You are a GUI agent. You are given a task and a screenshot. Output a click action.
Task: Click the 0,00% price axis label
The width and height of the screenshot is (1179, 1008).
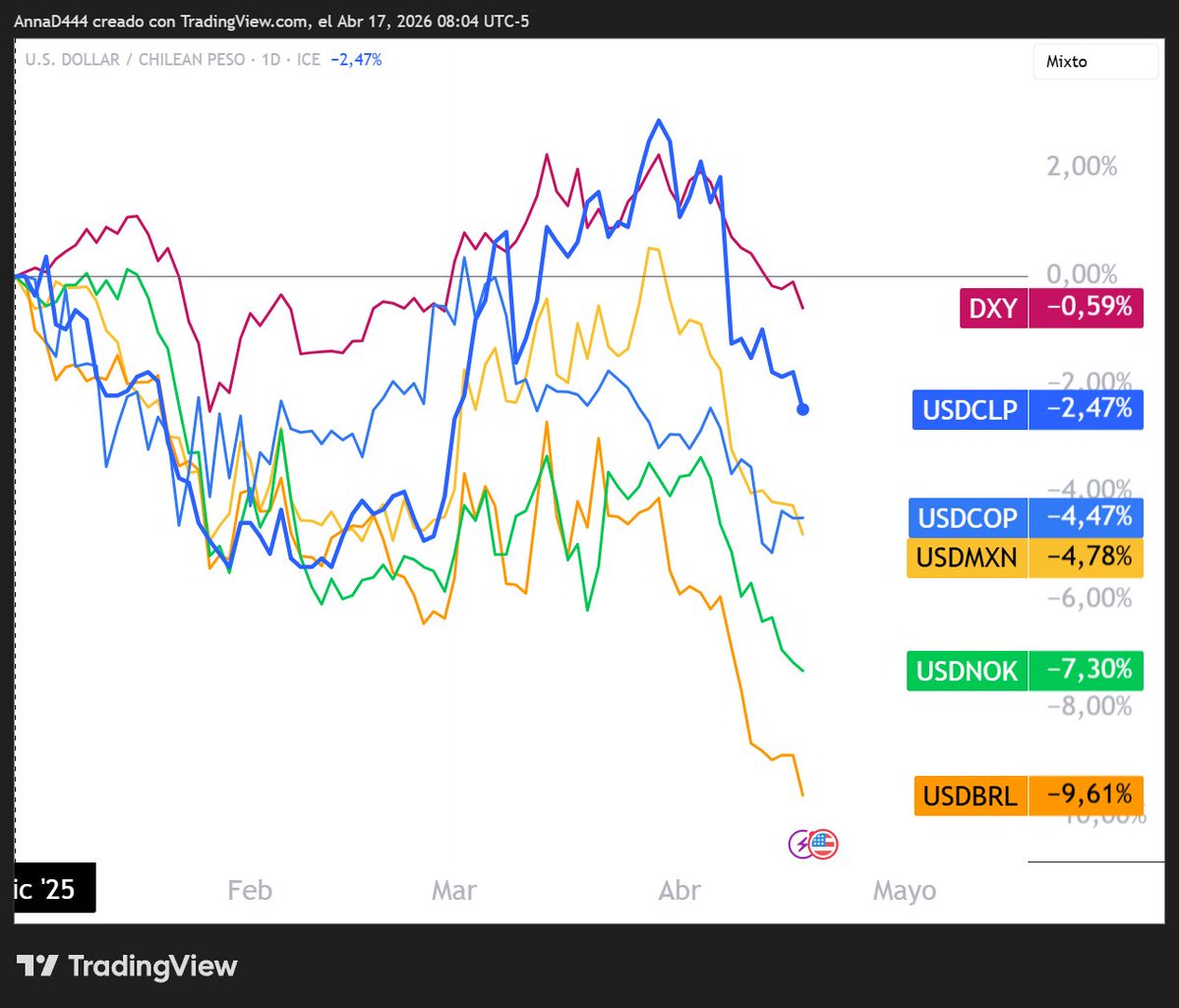pyautogui.click(x=1082, y=273)
